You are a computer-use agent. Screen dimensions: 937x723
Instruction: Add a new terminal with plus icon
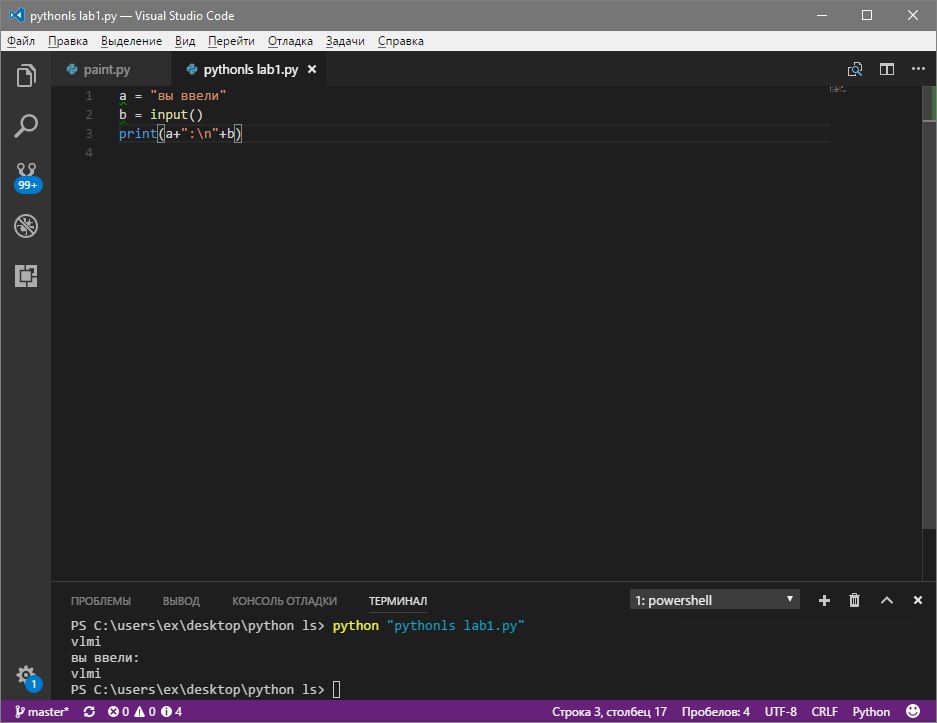[824, 600]
